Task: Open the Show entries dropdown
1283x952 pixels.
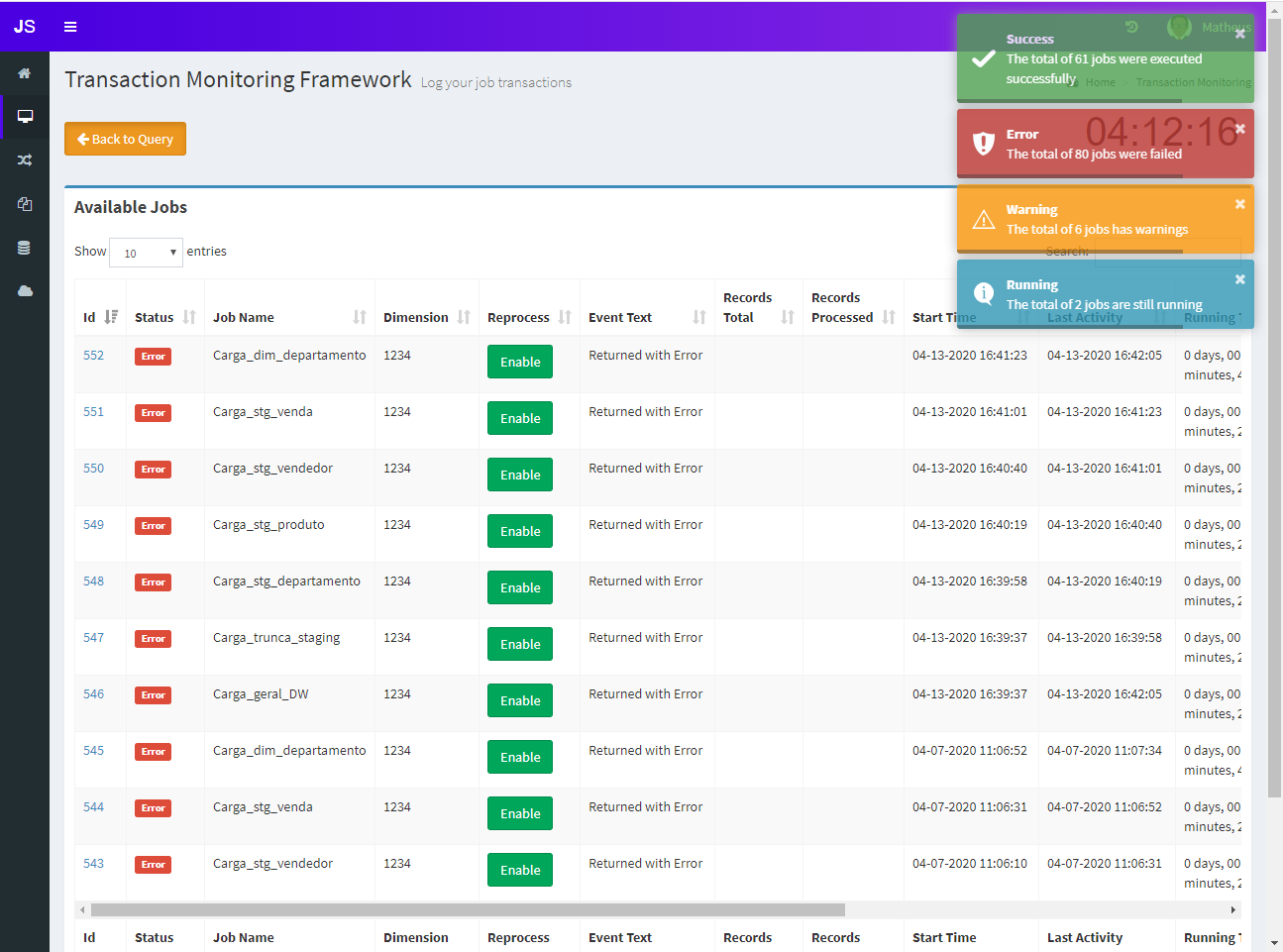Action: pos(146,253)
